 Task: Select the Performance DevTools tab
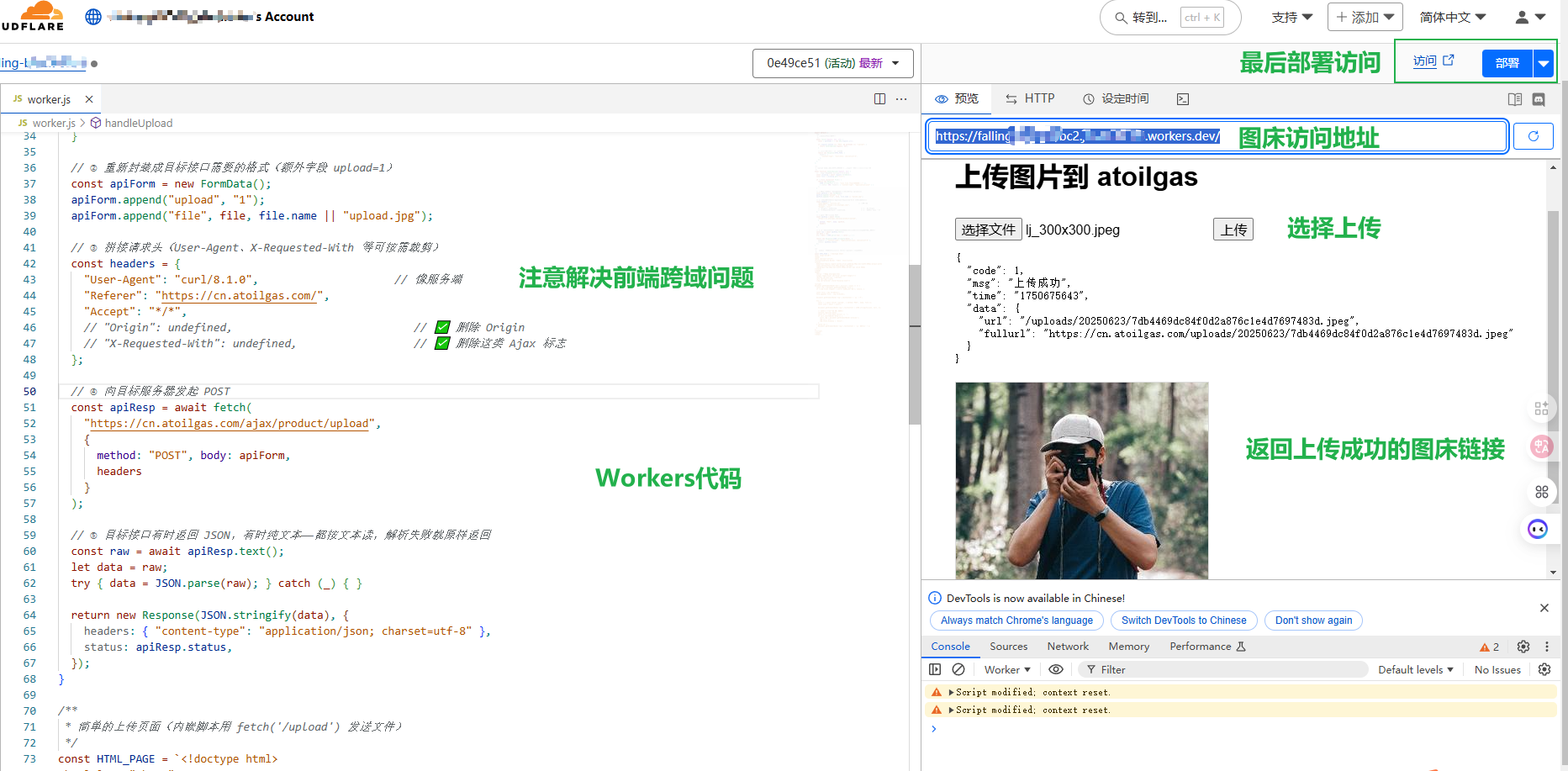(1207, 647)
